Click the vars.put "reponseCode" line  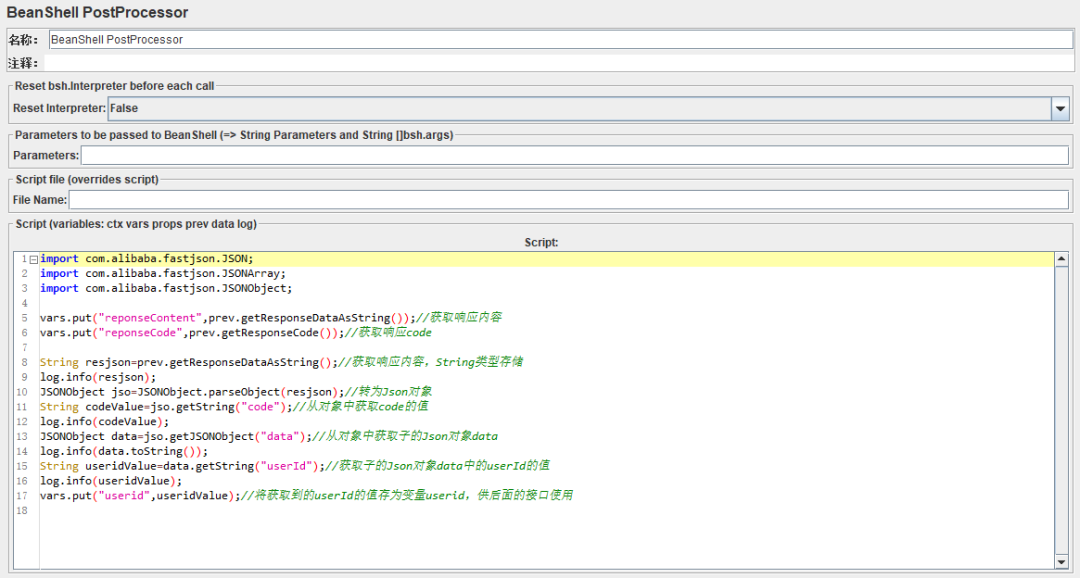click(x=190, y=332)
